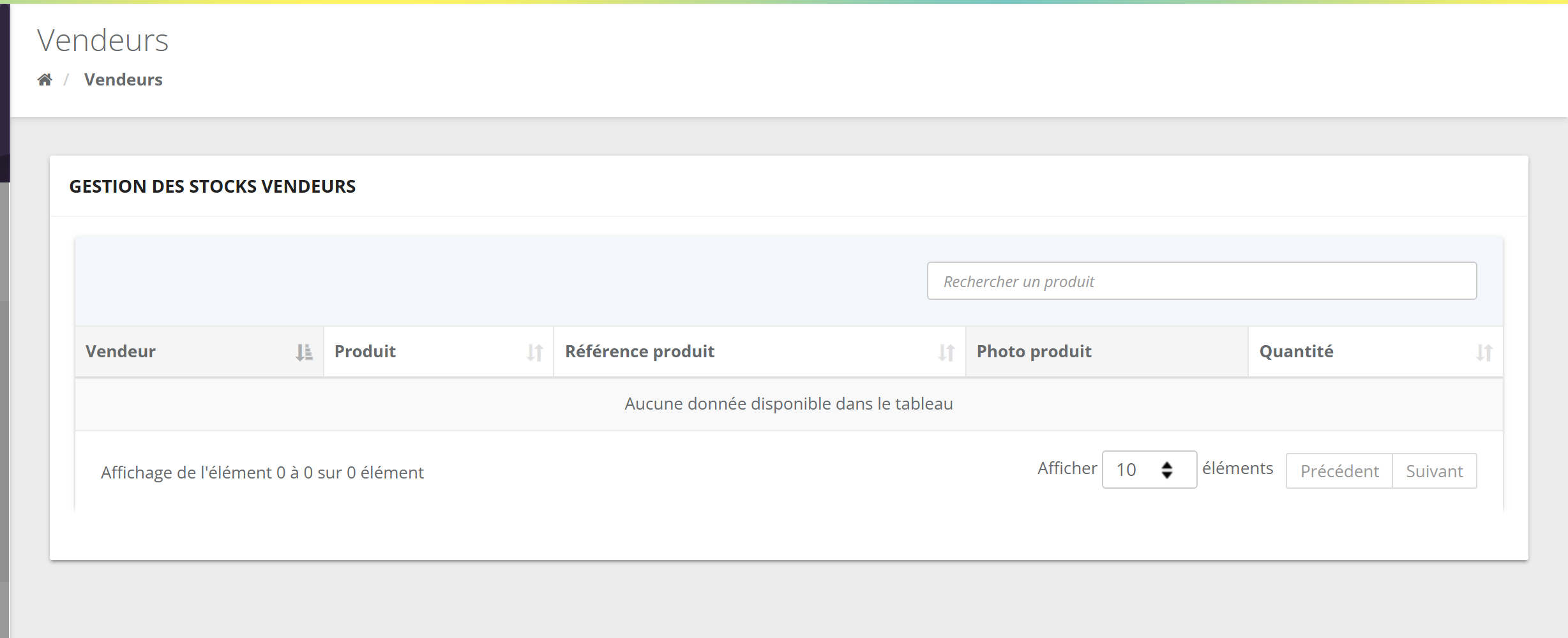This screenshot has width=1568, height=638.
Task: Open the Vendeurs breadcrumb link
Action: tap(123, 80)
